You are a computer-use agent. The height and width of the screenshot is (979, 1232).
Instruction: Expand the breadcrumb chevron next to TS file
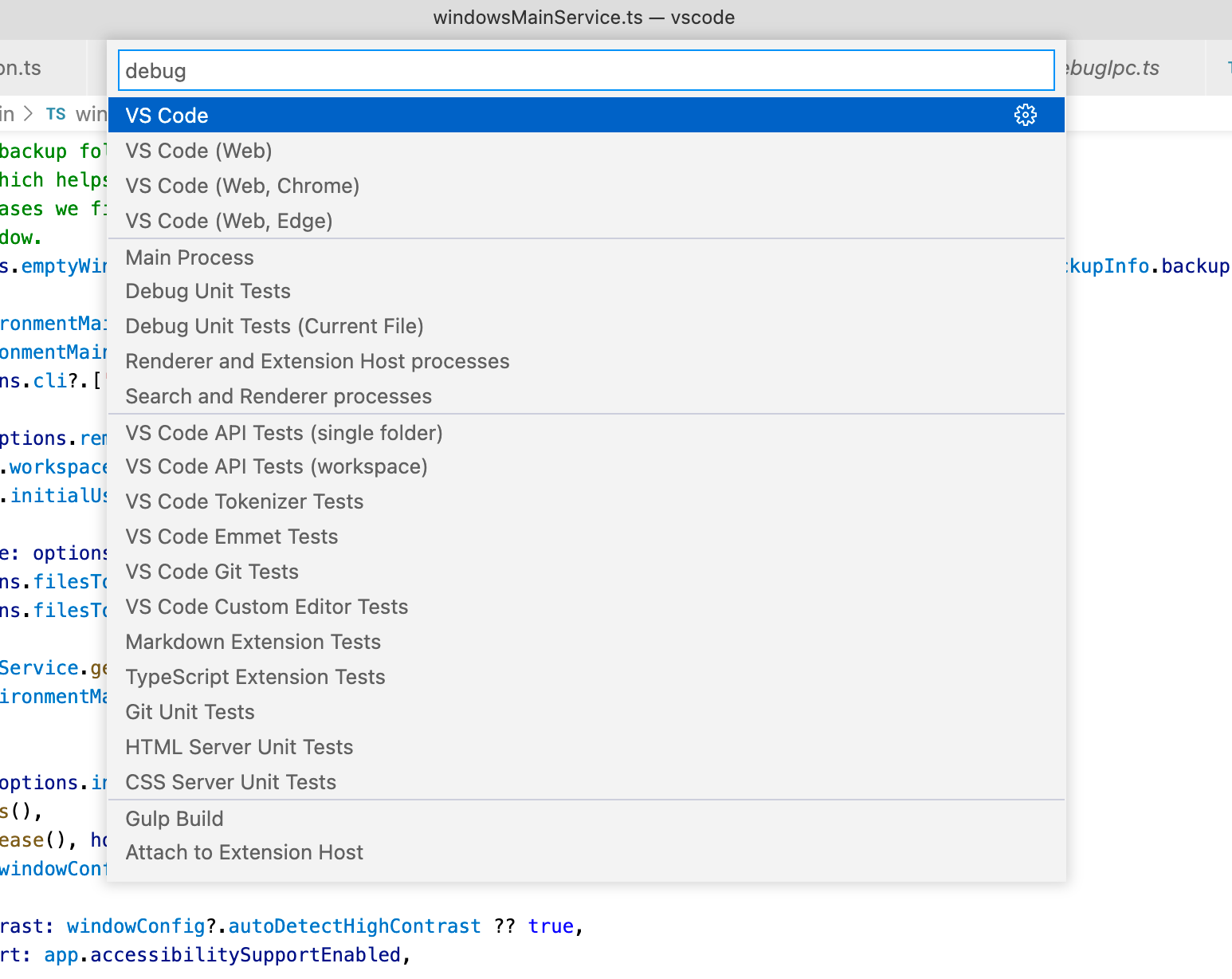tap(29, 114)
